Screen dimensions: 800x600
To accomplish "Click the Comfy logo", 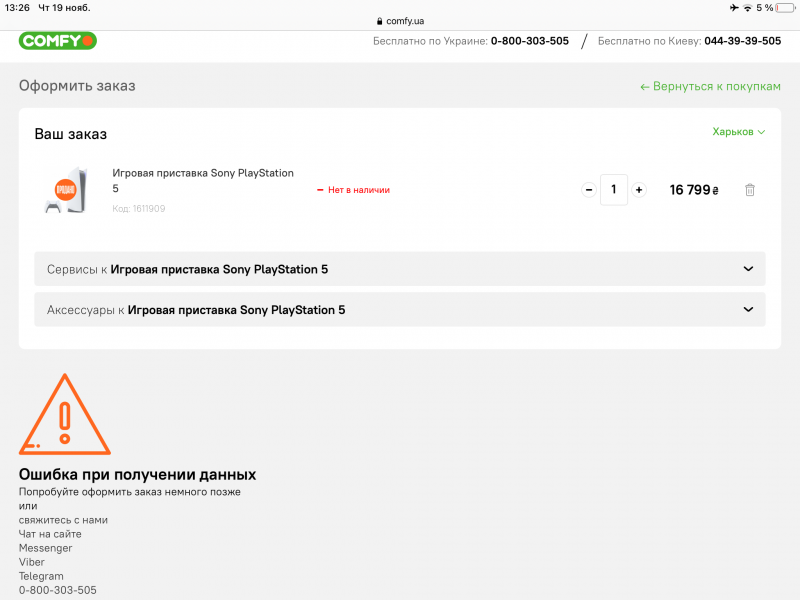I will click(58, 41).
